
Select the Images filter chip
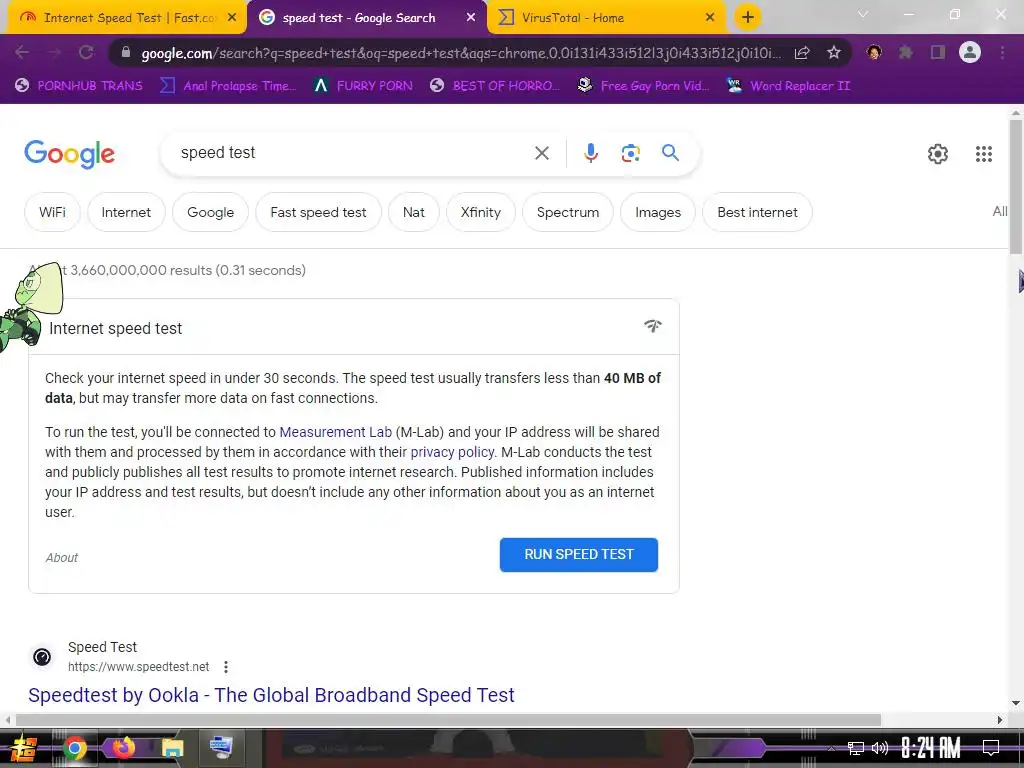click(x=658, y=212)
